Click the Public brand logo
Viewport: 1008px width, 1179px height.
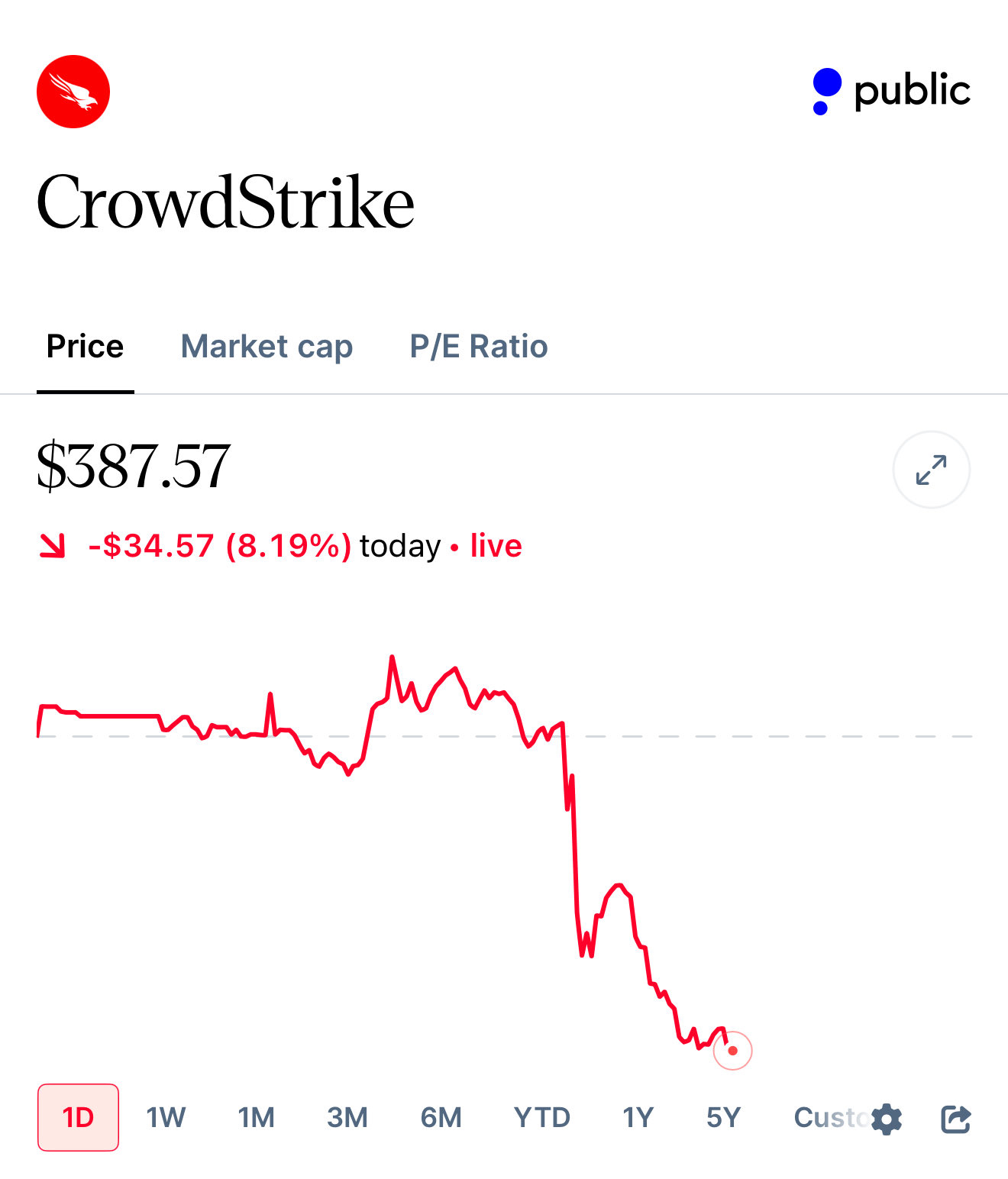pyautogui.click(x=891, y=91)
